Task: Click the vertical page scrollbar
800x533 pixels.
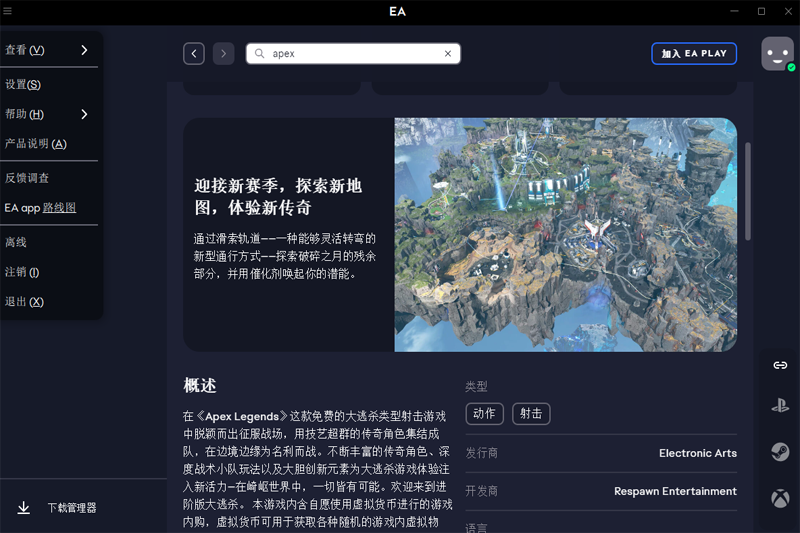Action: [x=748, y=190]
